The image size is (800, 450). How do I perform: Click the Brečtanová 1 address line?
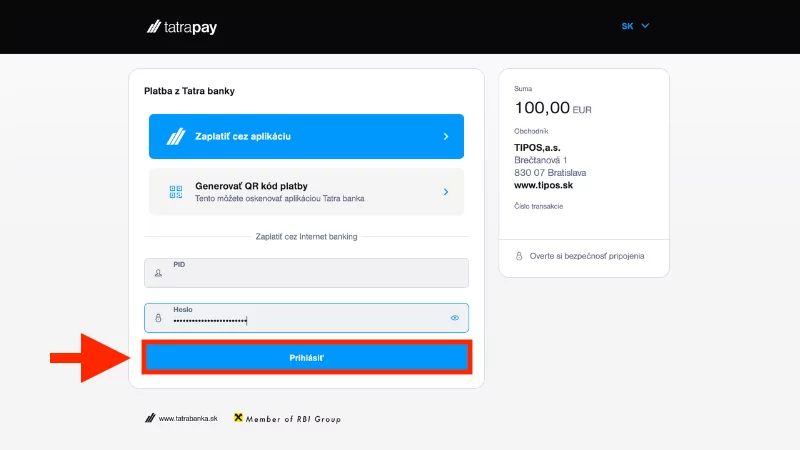pyautogui.click(x=540, y=160)
